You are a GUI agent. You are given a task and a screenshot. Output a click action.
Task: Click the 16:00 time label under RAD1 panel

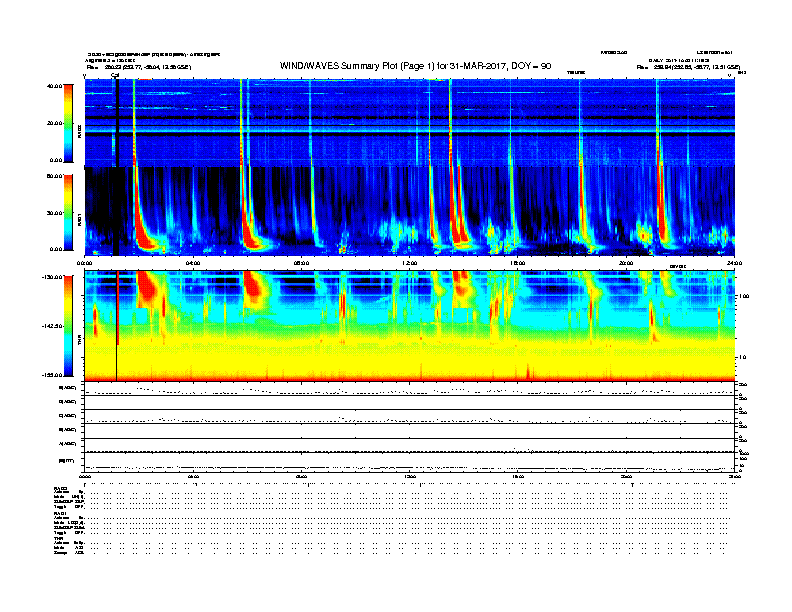coord(518,263)
